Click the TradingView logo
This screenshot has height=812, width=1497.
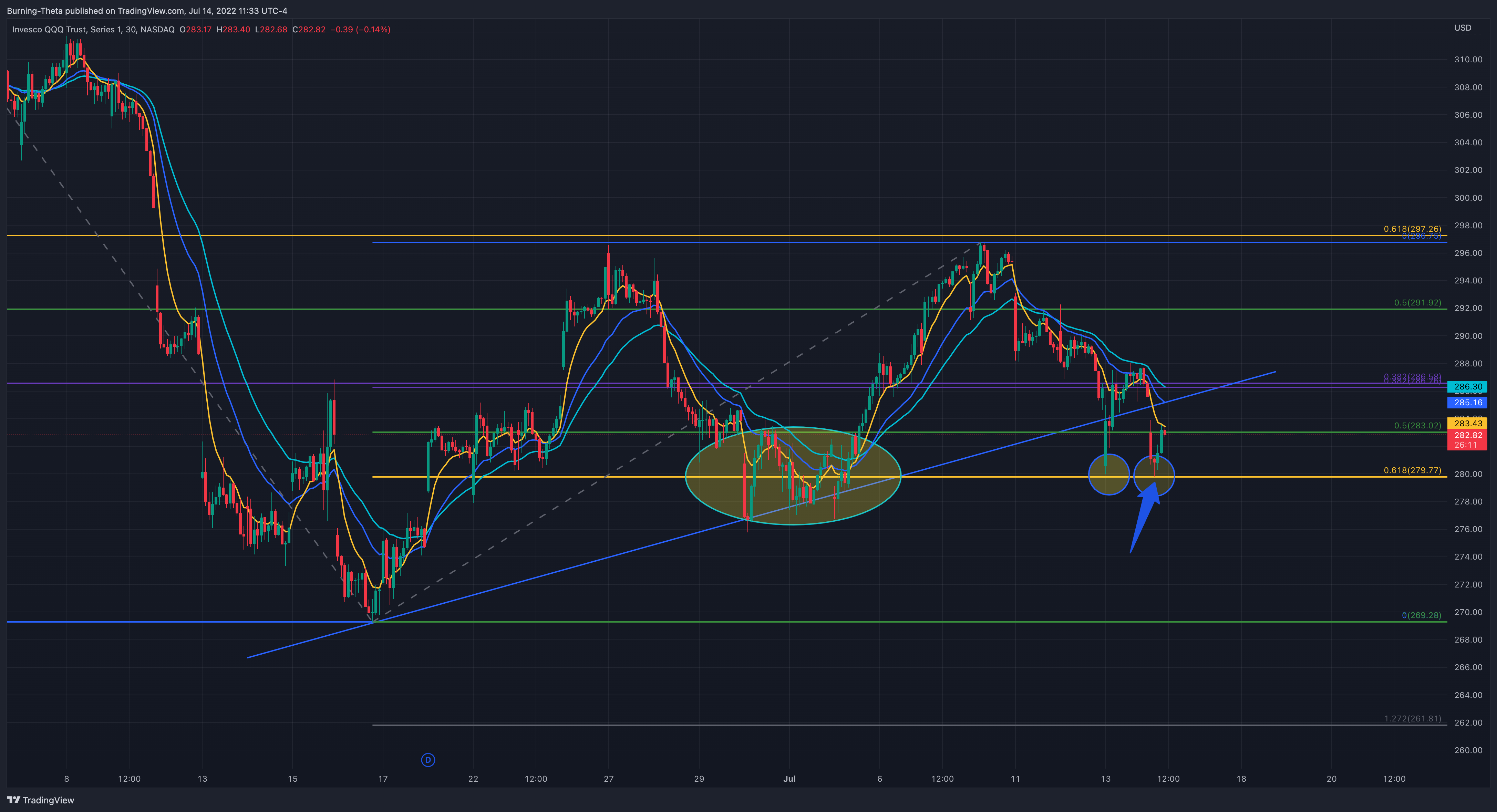41,800
